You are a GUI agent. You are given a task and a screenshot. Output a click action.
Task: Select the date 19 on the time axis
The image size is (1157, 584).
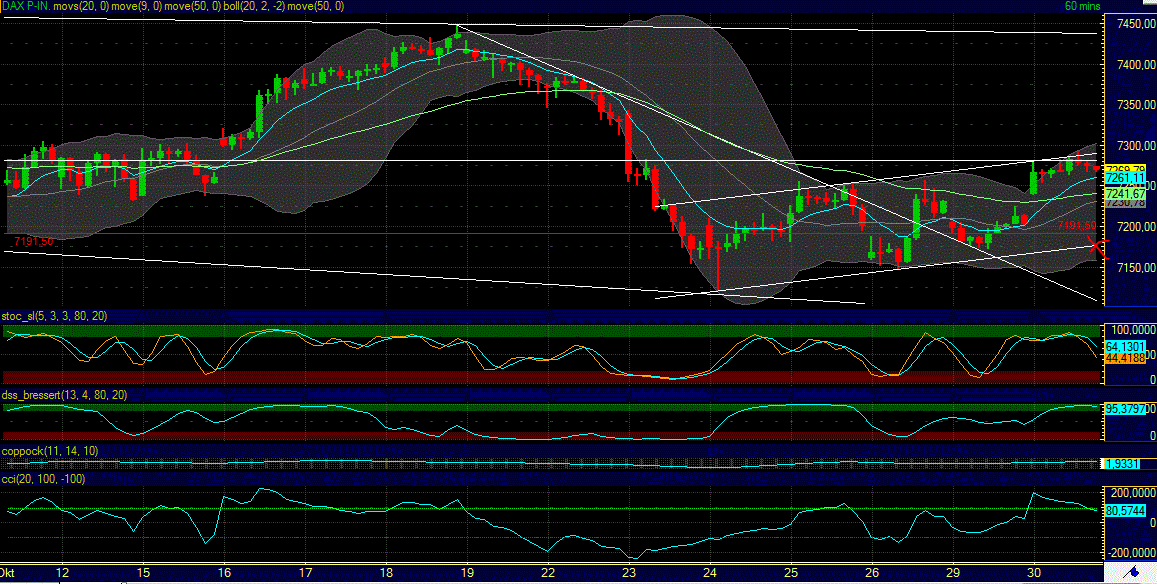(x=466, y=573)
